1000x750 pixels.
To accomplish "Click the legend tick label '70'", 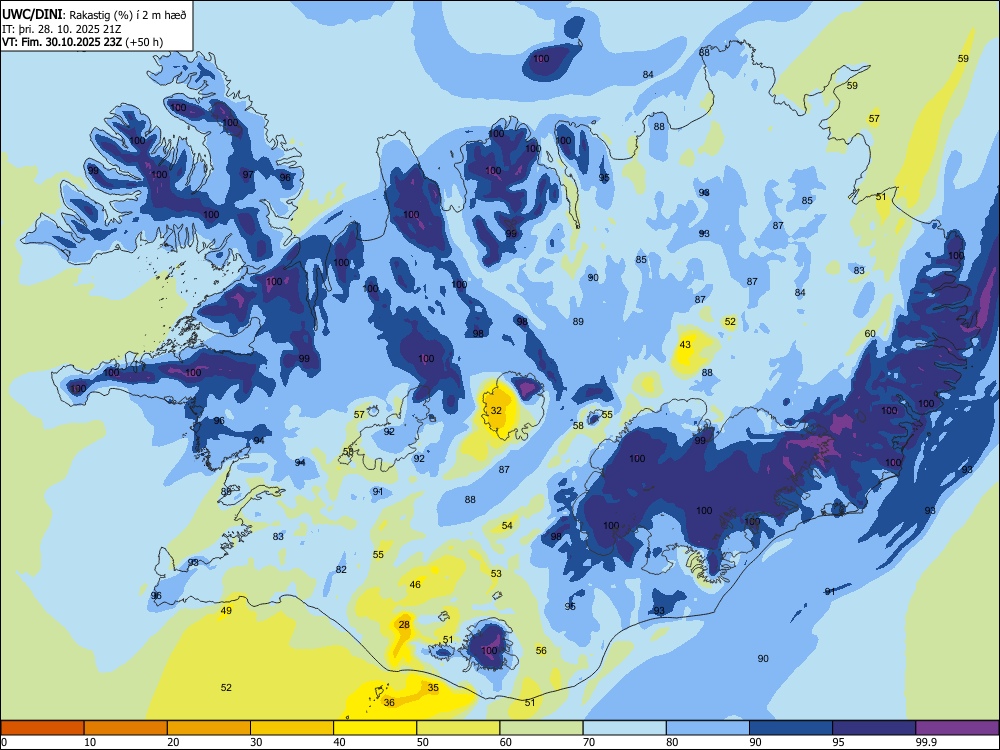I will pyautogui.click(x=589, y=742).
